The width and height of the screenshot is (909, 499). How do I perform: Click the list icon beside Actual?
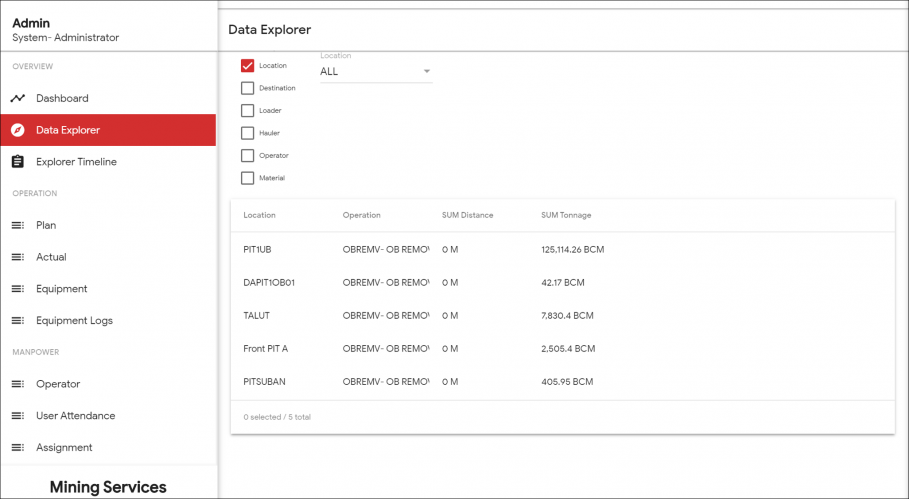point(17,257)
